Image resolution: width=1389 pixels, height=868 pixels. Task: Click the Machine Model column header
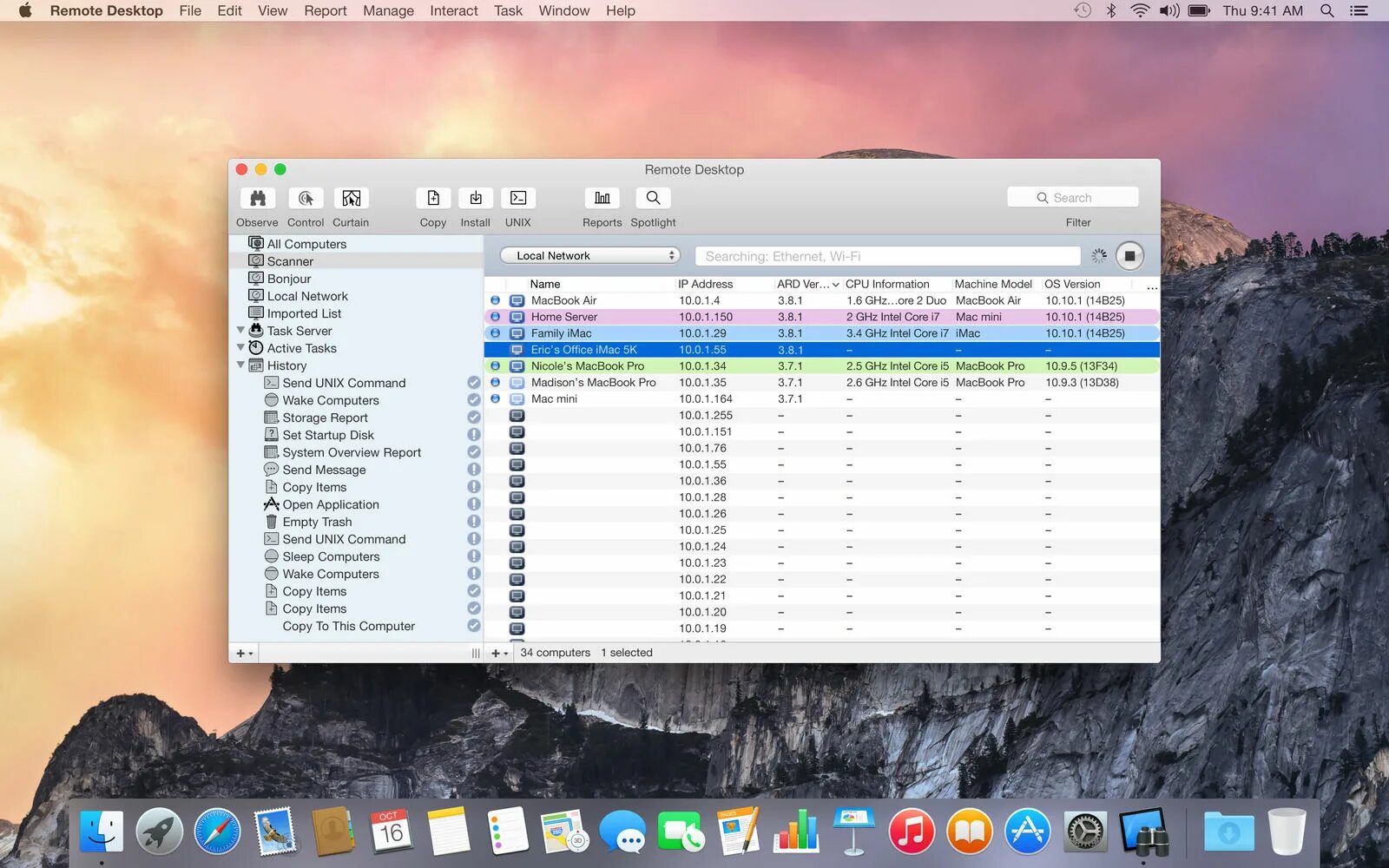(x=997, y=284)
